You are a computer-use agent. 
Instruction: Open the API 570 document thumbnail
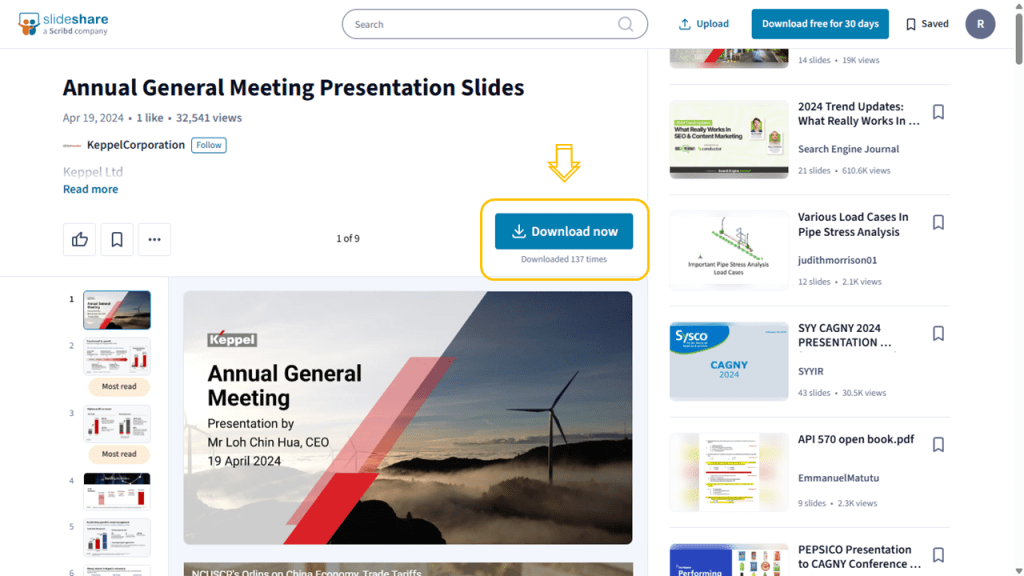pos(729,472)
